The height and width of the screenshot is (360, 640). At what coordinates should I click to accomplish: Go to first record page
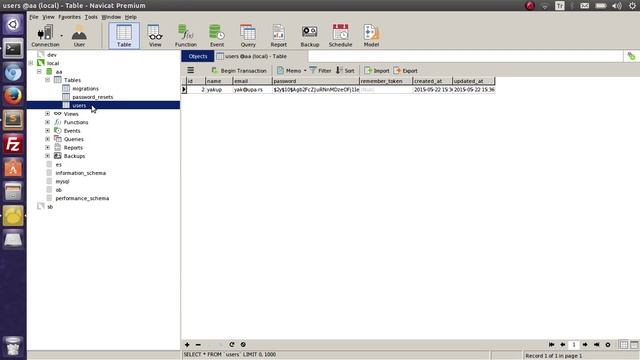(x=551, y=345)
